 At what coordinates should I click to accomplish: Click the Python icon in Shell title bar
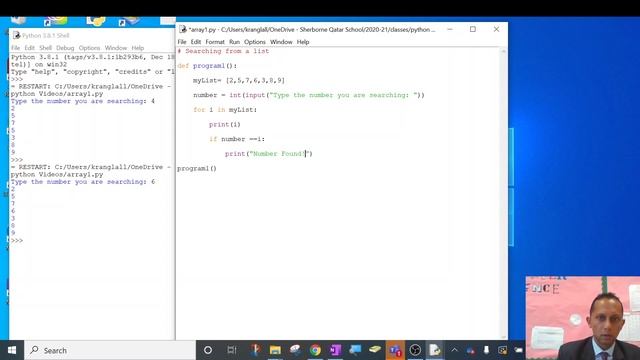[x=16, y=36]
